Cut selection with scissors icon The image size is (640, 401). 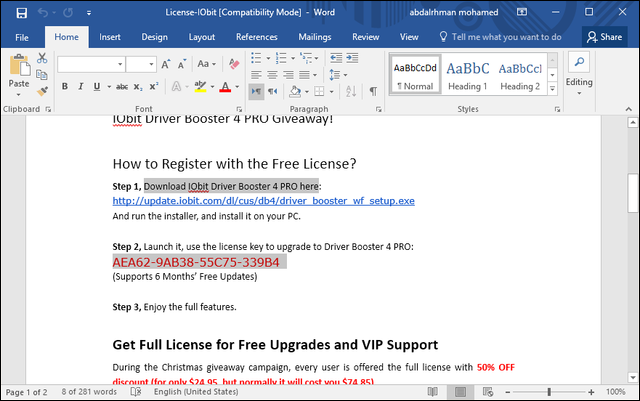(x=42, y=58)
